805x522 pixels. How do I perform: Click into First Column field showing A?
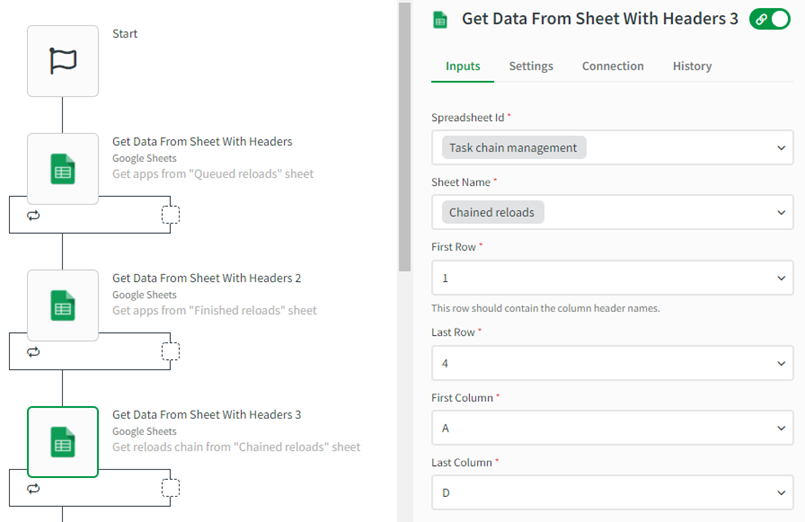tap(612, 428)
